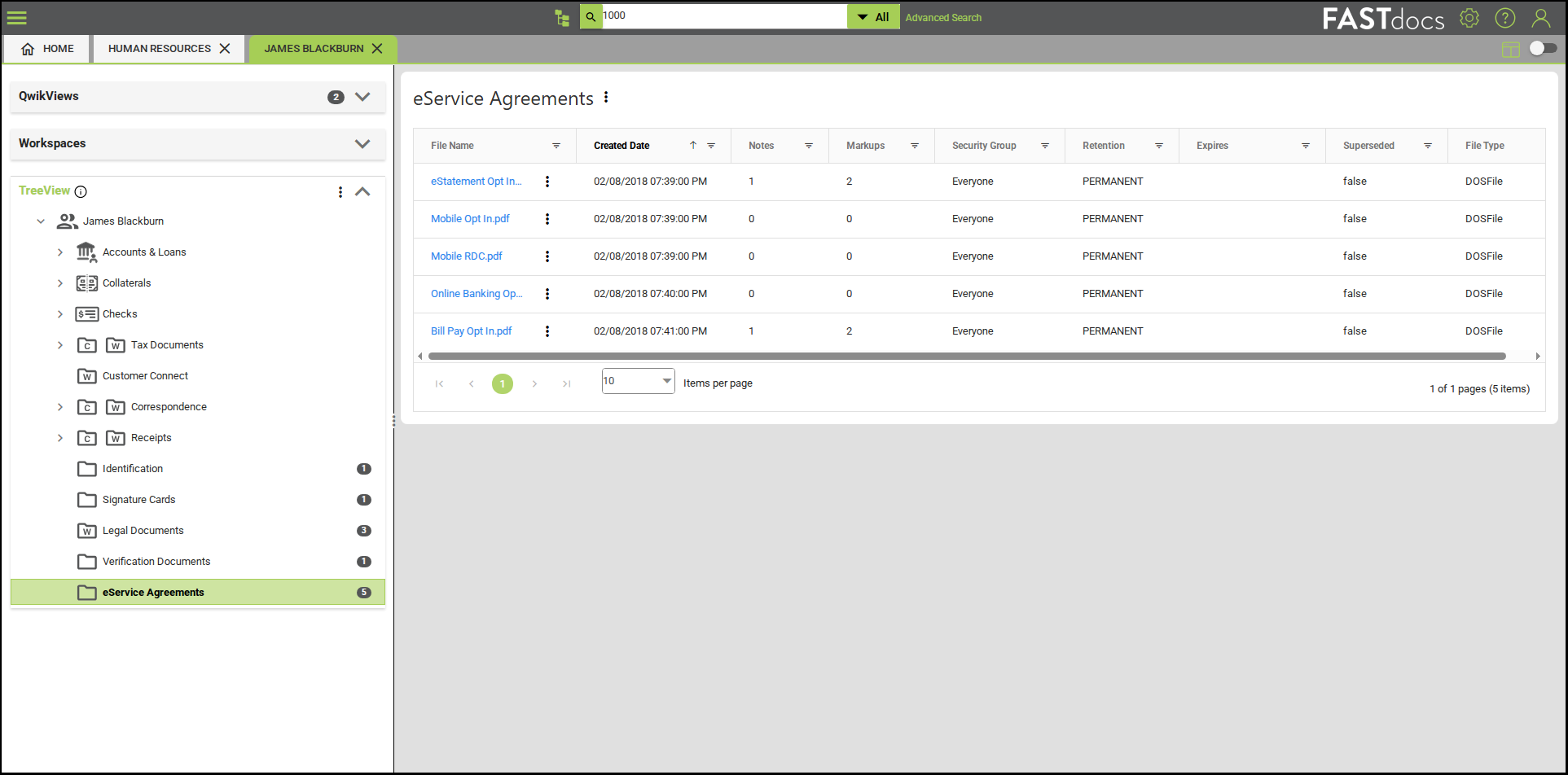Open the row actions menu for Bill Pay Opt In.pdf

(547, 331)
